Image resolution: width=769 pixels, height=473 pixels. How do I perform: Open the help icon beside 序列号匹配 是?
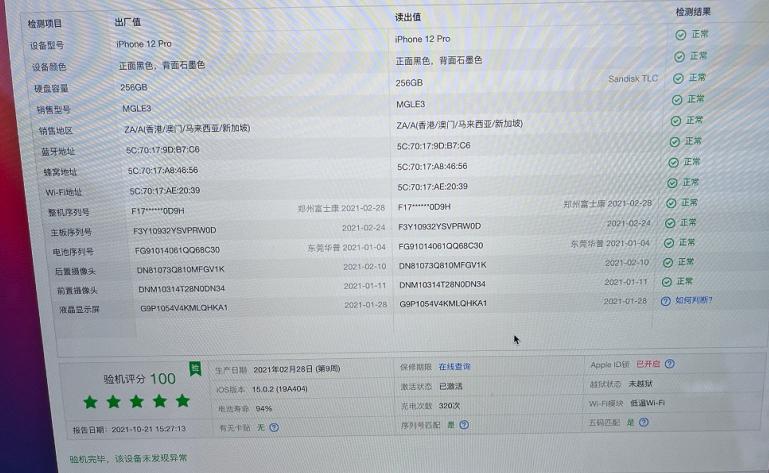point(464,425)
